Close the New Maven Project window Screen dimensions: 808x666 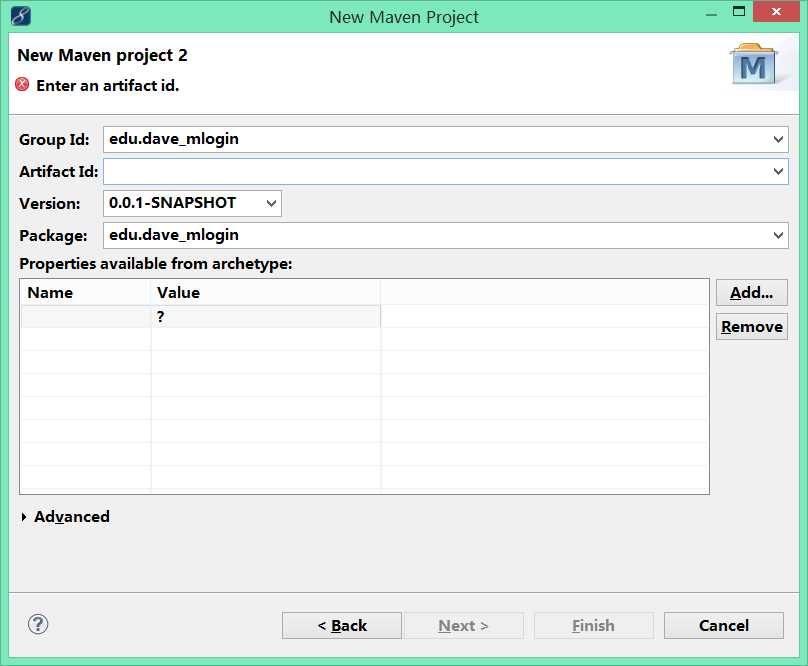(x=776, y=11)
